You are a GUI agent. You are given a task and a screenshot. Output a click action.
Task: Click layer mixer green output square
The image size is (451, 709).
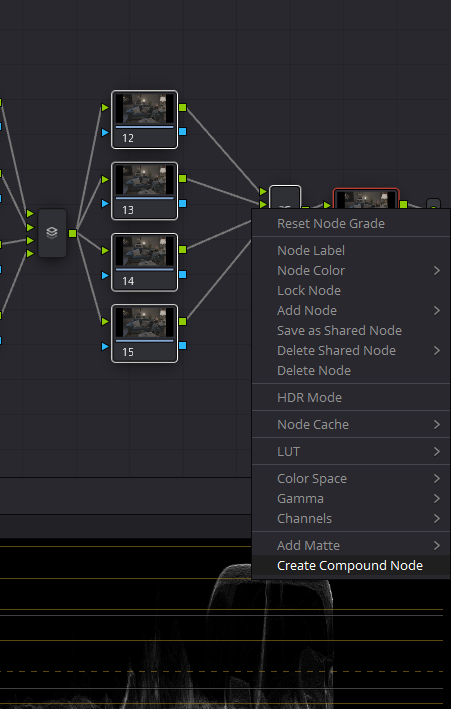tap(72, 233)
